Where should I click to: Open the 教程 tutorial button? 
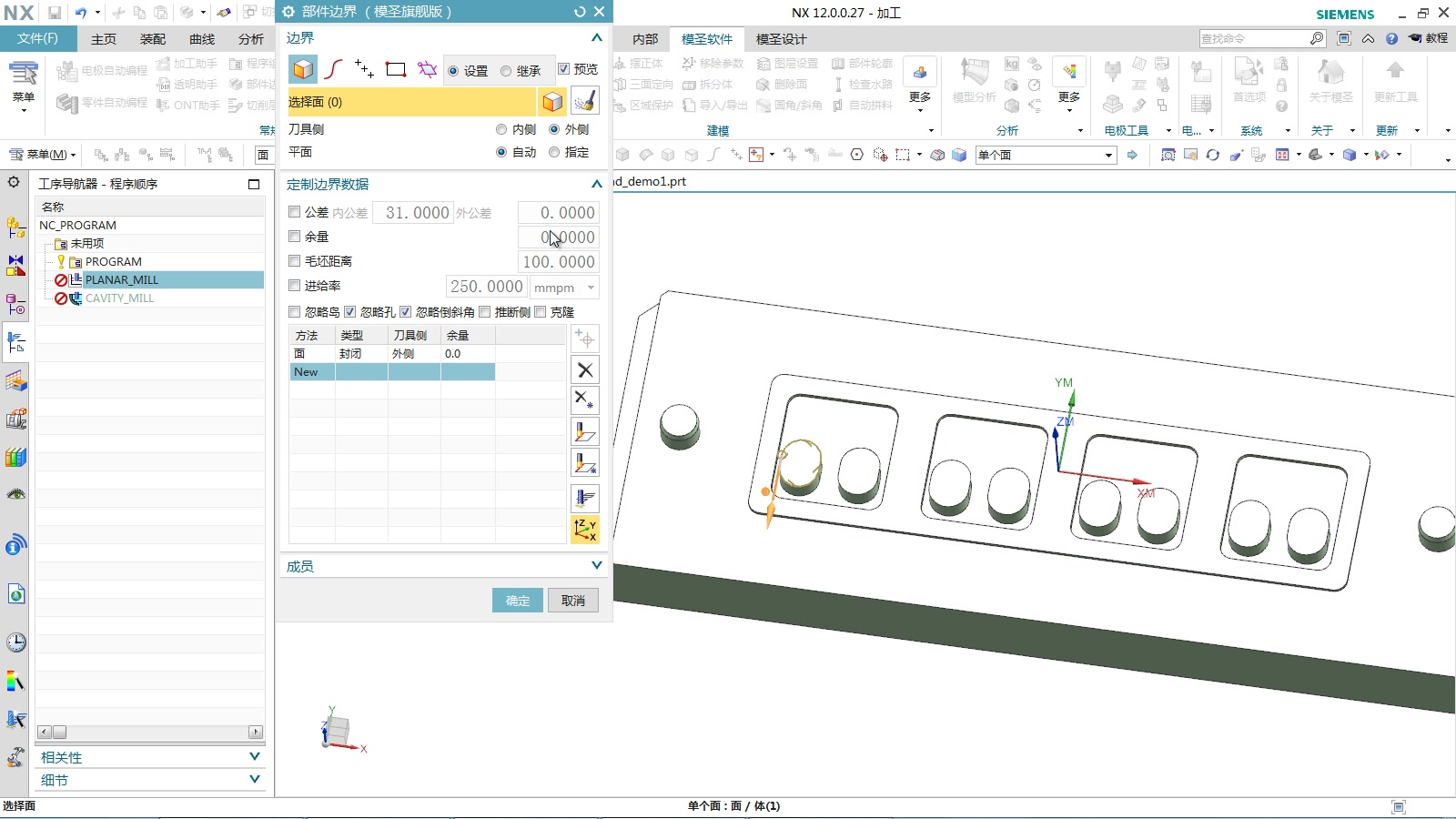click(1429, 38)
